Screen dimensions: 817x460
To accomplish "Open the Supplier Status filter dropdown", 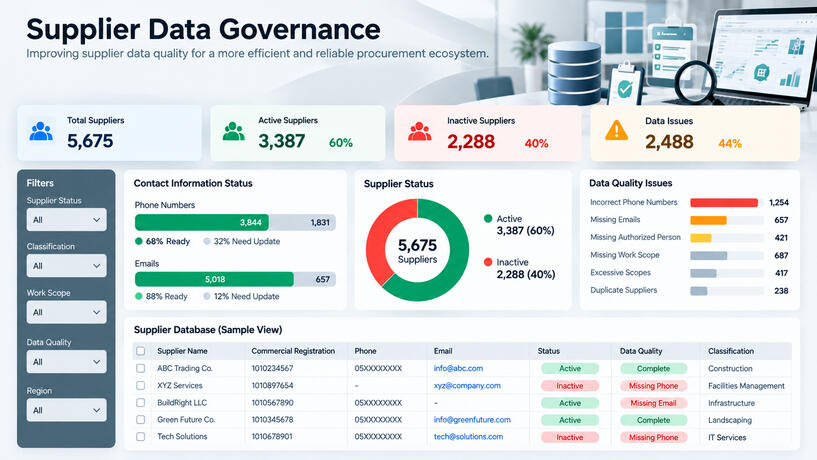I will [67, 220].
